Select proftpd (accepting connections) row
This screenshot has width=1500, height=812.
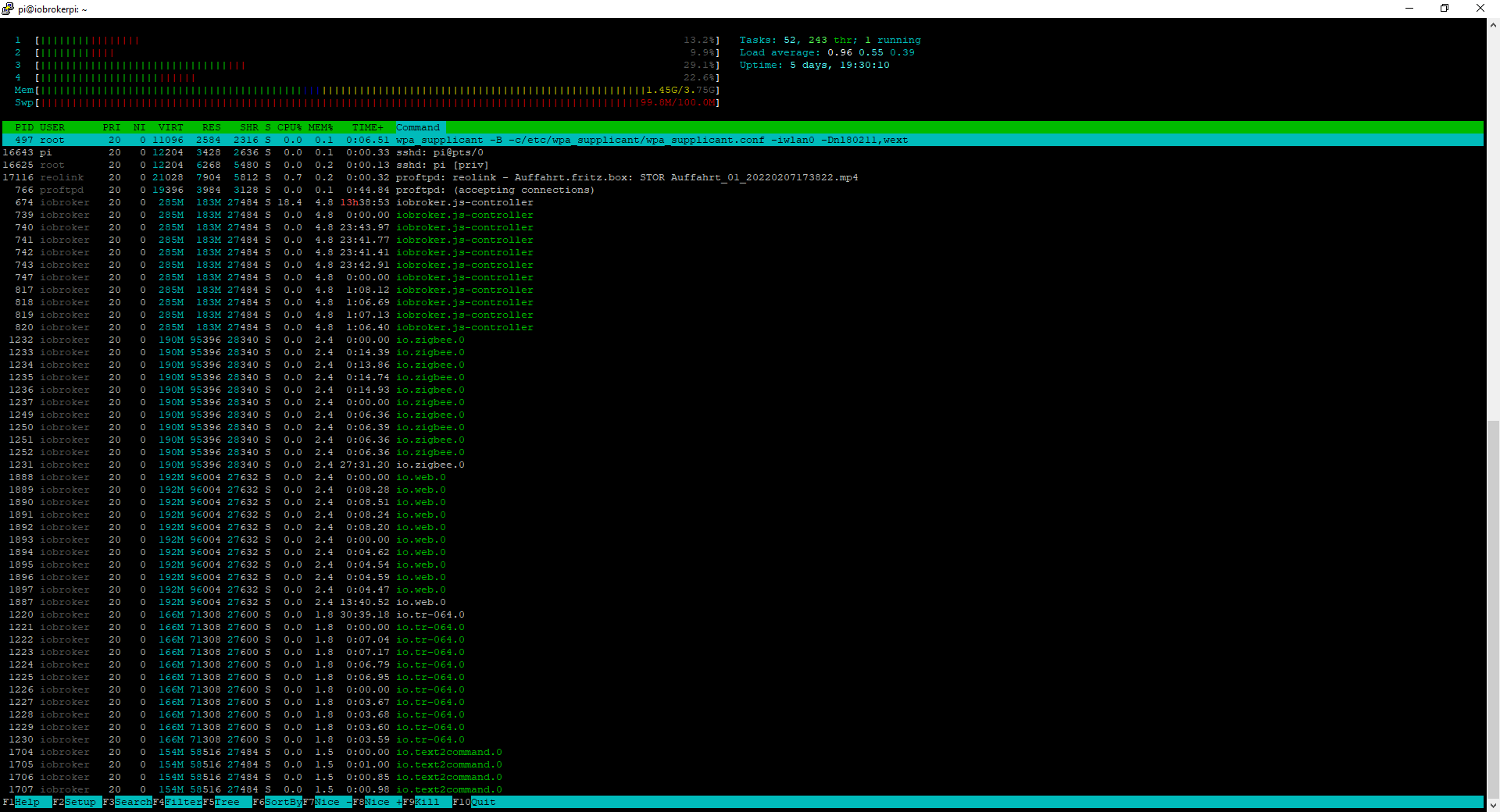coord(742,190)
